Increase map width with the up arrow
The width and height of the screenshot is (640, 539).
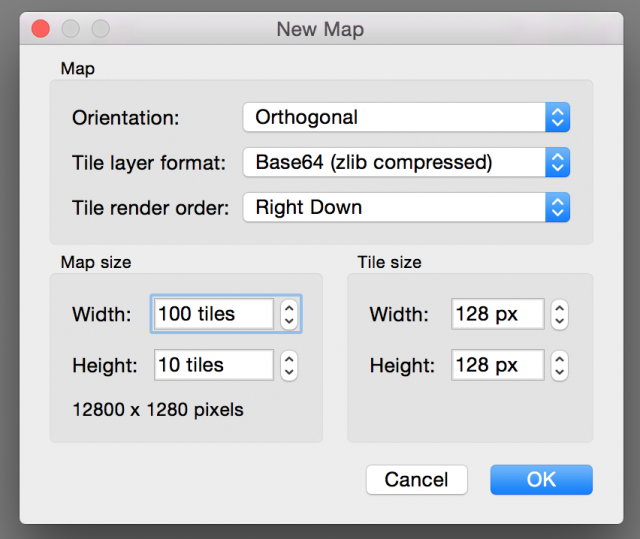289,308
